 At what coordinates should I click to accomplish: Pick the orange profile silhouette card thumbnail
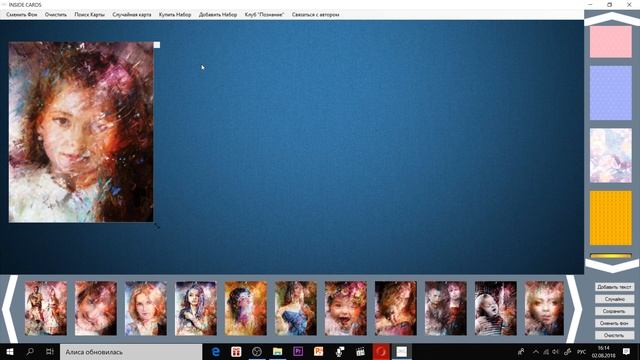(246, 308)
